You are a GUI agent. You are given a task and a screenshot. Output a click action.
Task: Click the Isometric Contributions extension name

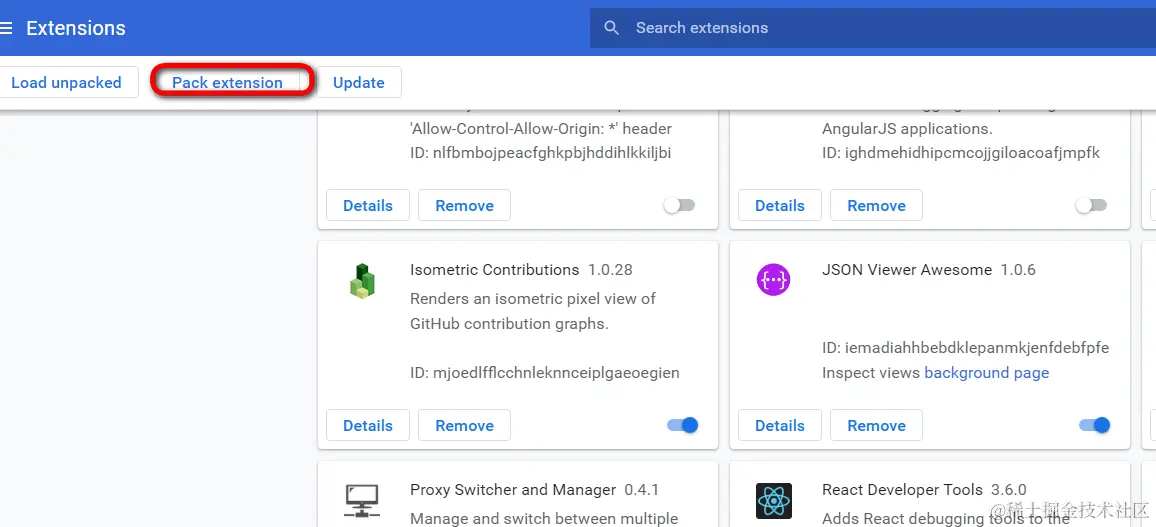(495, 270)
